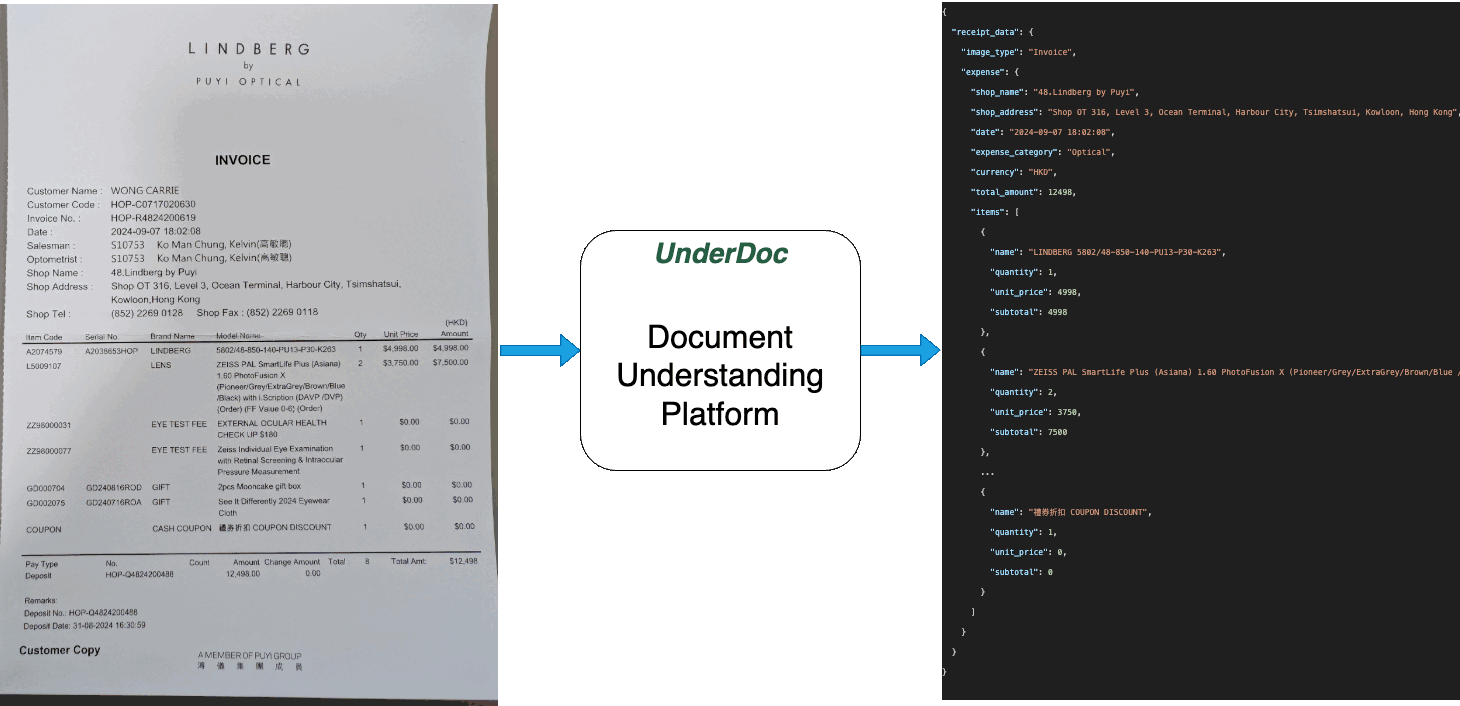Click the "total_amount" key in the JSON
The width and height of the screenshot is (1460, 706).
click(1004, 192)
